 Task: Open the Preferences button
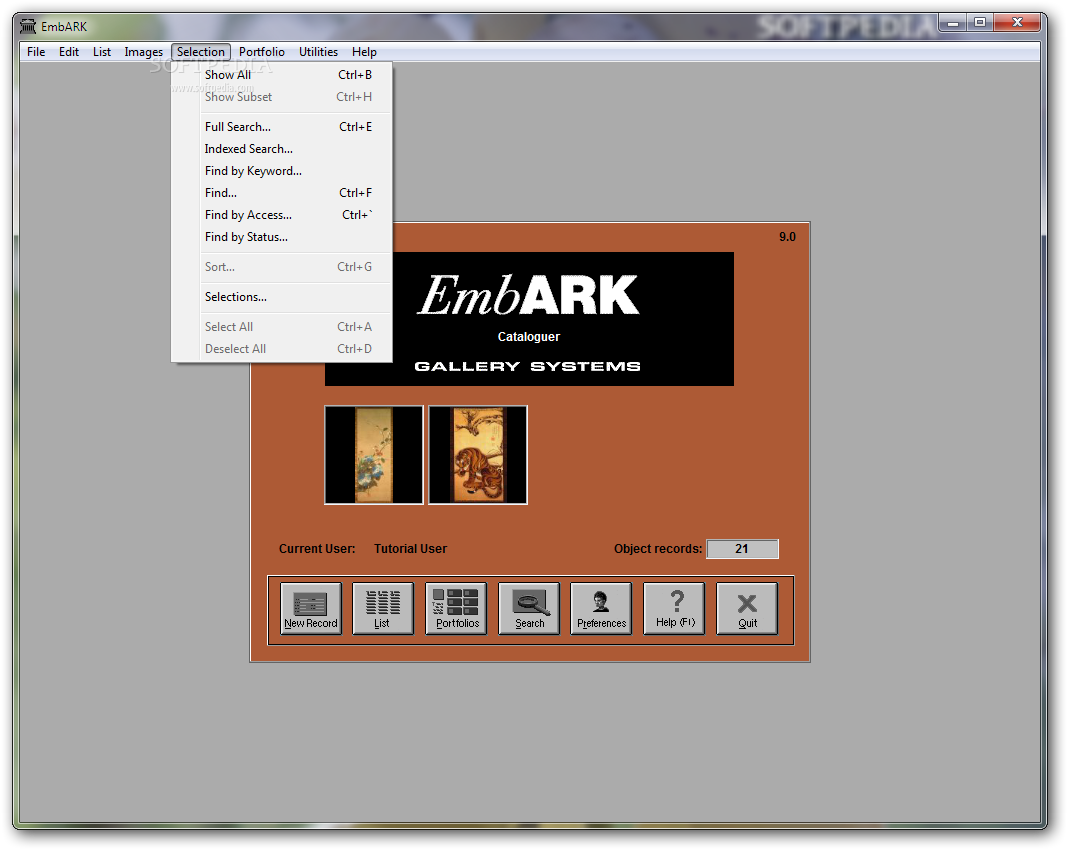click(x=601, y=608)
